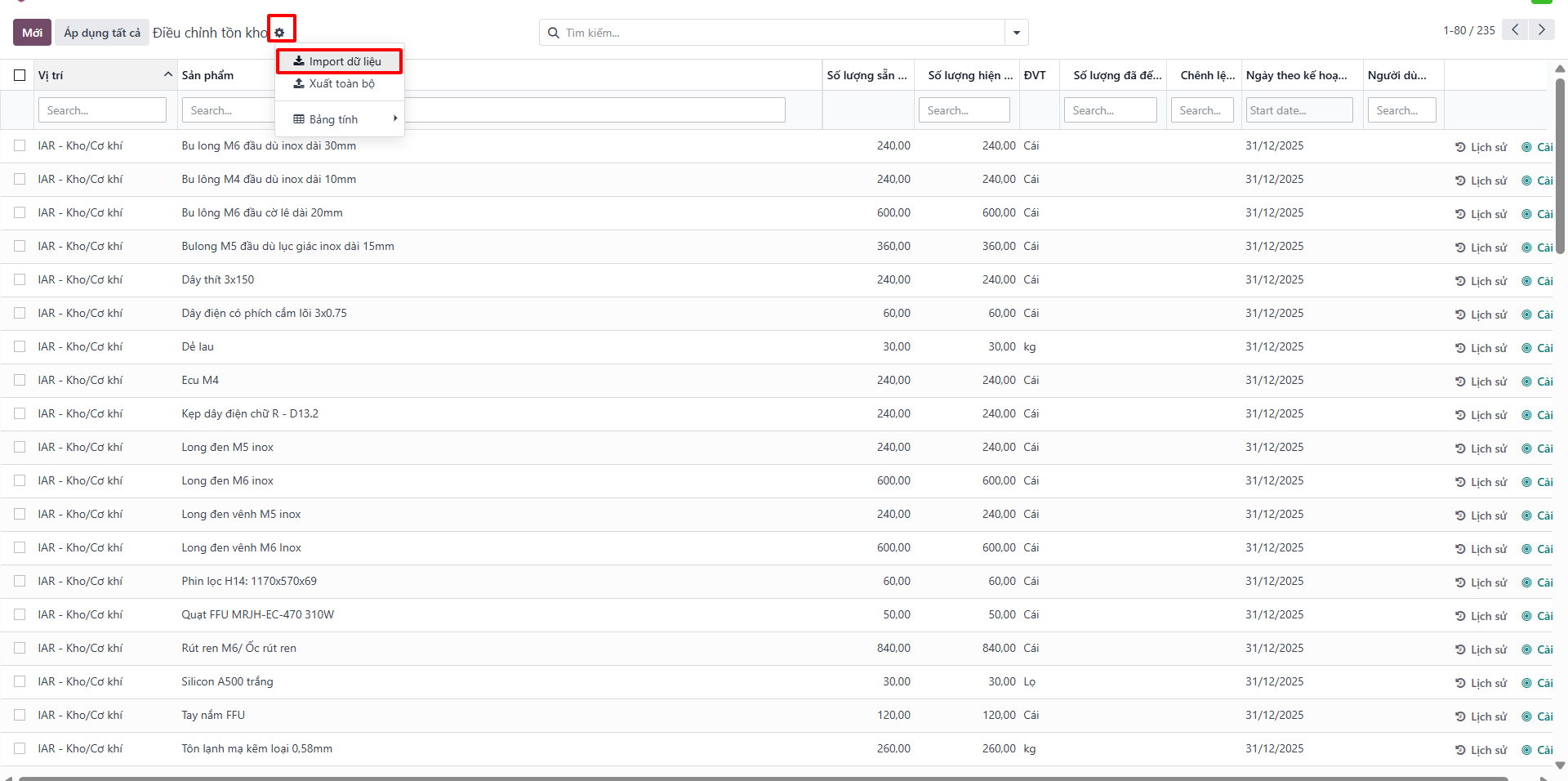1568x781 pixels.
Task: Click the Áp dụng tất cả button
Action: tap(102, 33)
